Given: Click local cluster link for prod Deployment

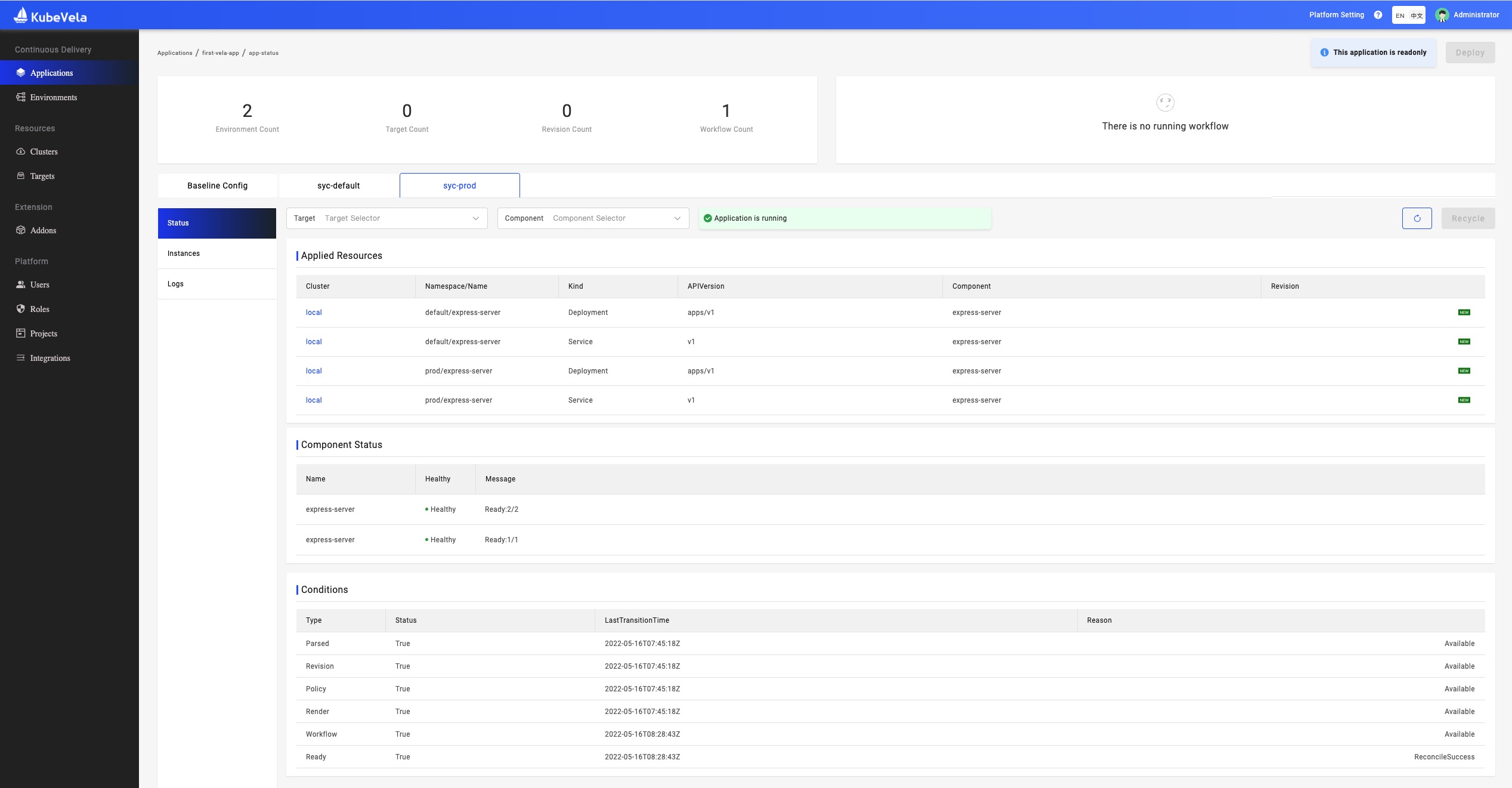Looking at the screenshot, I should [314, 371].
